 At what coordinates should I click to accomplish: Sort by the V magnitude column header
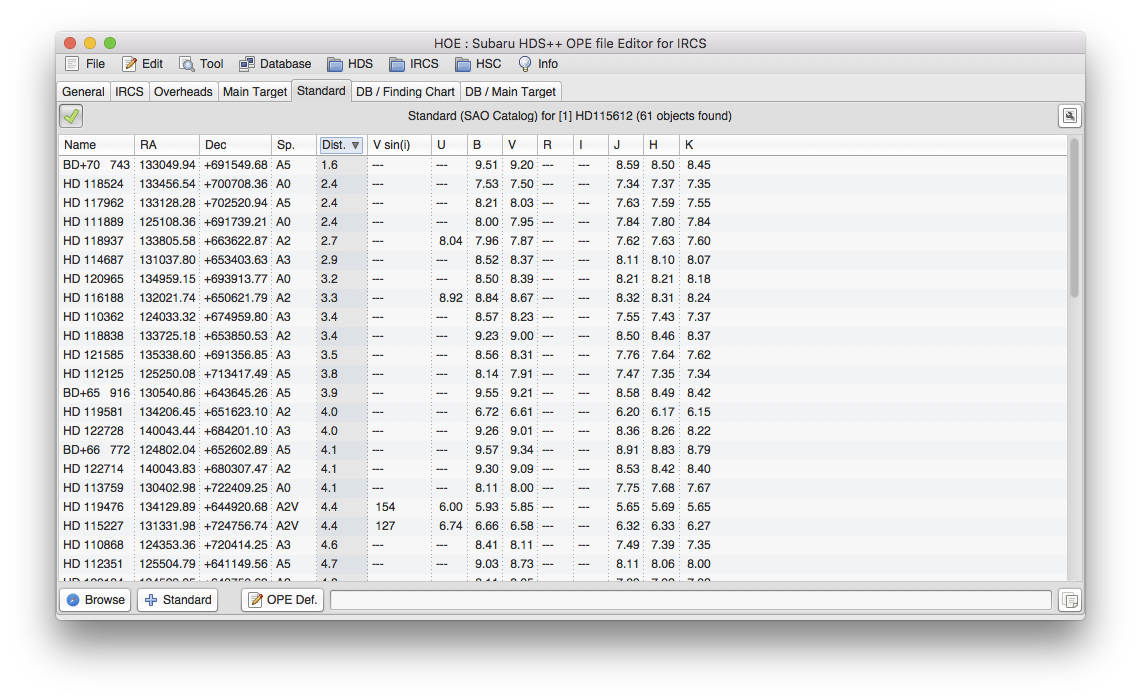[520, 145]
